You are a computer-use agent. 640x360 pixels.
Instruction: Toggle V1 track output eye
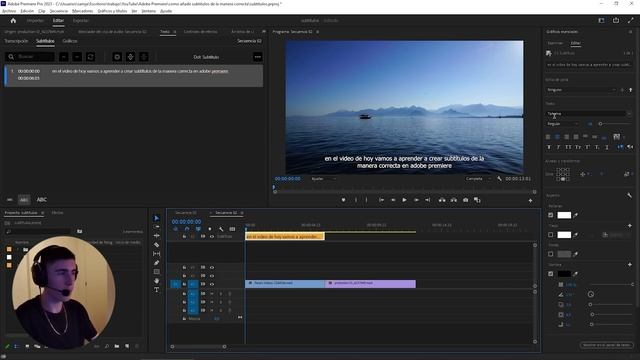pyautogui.click(x=212, y=284)
